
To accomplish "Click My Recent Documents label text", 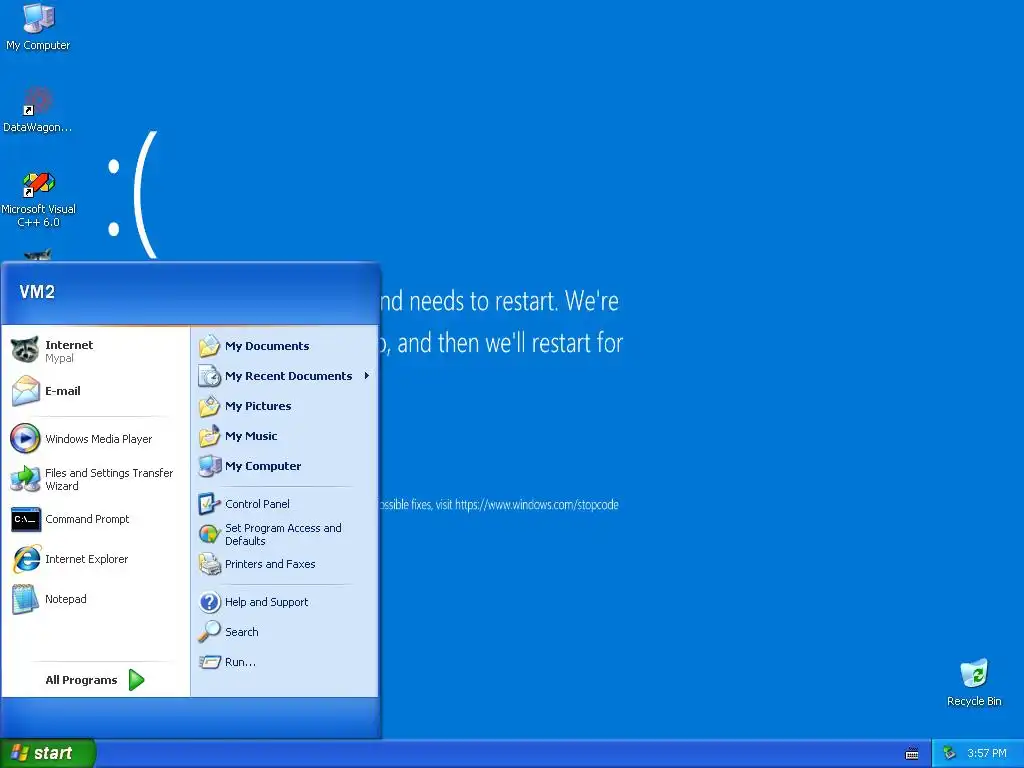I will point(289,376).
